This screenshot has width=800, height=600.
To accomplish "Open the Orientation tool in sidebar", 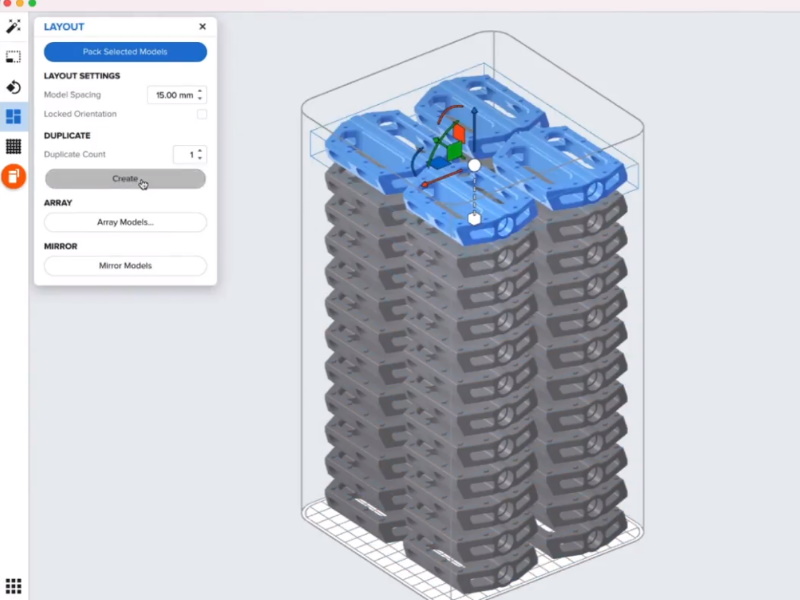I will pyautogui.click(x=14, y=87).
